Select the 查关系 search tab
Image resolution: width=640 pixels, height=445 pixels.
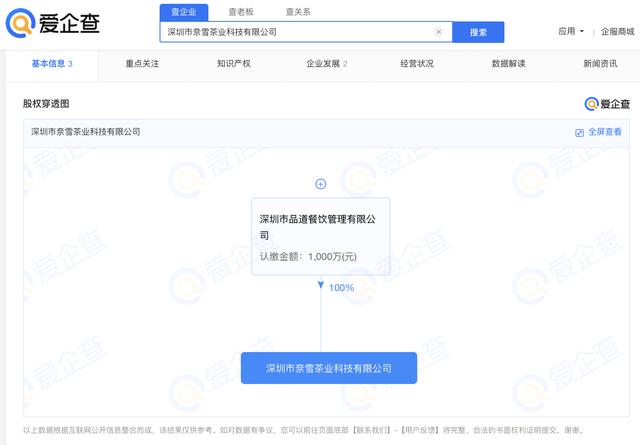[298, 12]
